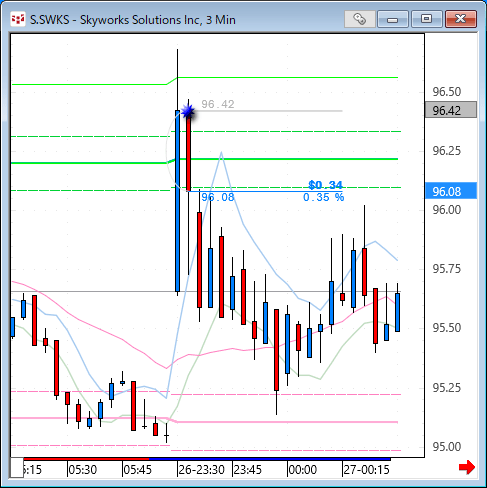Click the gray 96.42 text near the star
Viewport: 487px width, 488px height.
pos(218,104)
